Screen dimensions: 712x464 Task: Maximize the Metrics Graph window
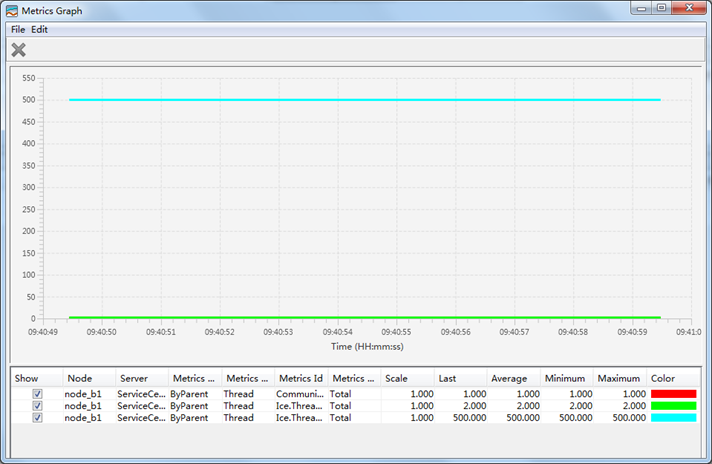pos(661,8)
